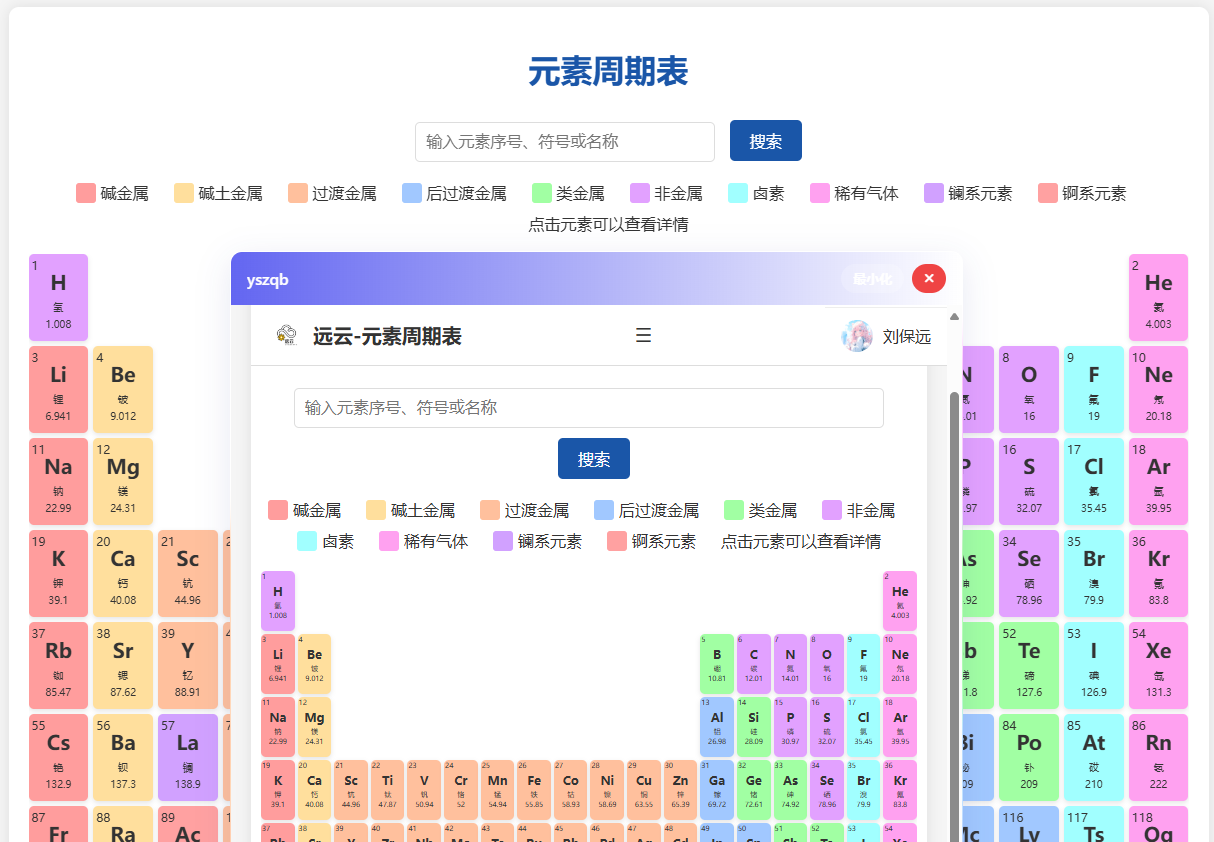Focus the background page's element search field
Viewport: 1214px width, 842px height.
coord(565,142)
